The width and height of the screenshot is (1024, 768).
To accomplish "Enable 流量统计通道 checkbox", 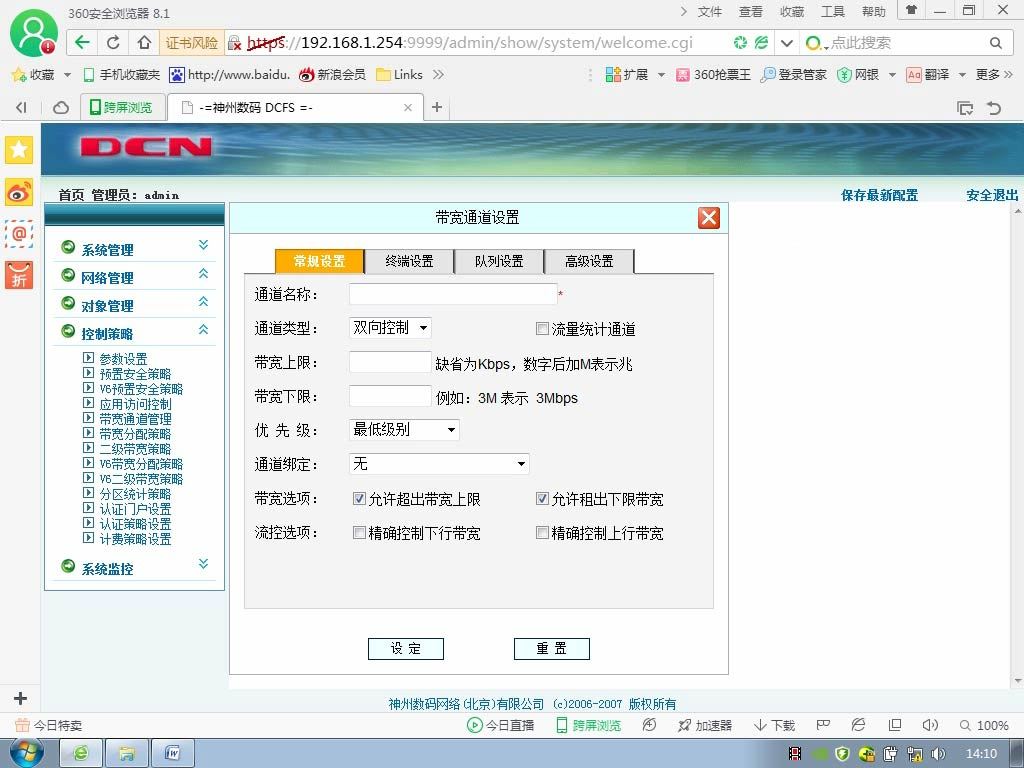I will point(541,328).
